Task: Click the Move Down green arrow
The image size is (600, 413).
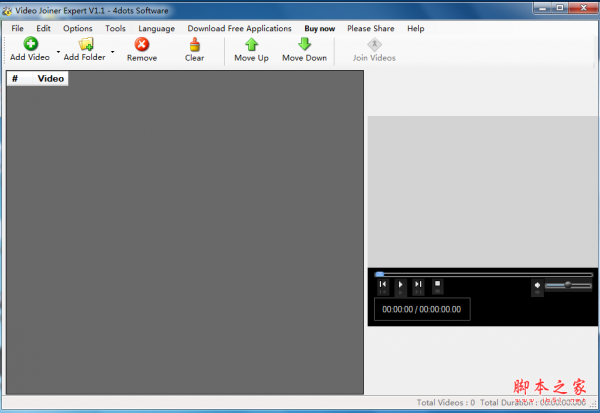Action: coord(304,44)
